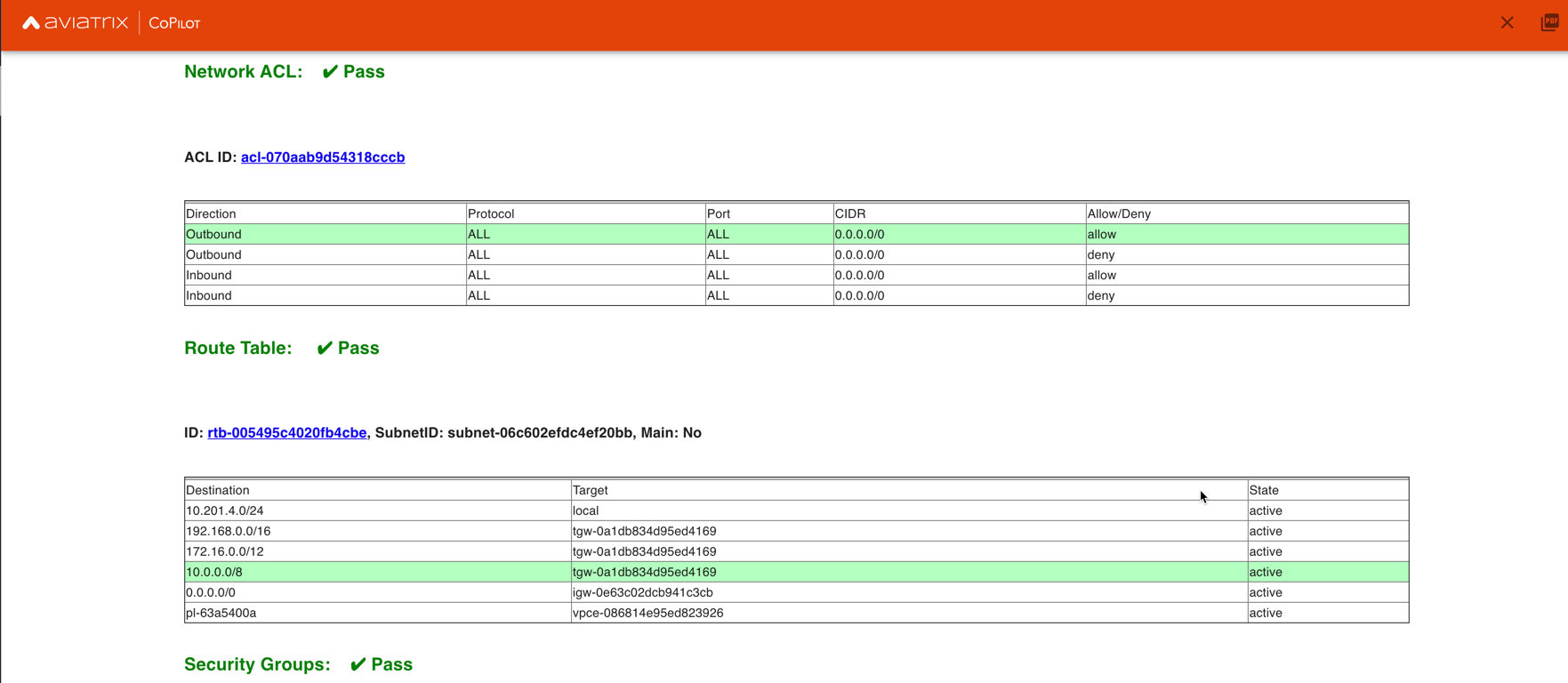Click the vpce-086814e95ed823926 target cell
This screenshot has height=683, width=1568.
pyautogui.click(x=648, y=614)
